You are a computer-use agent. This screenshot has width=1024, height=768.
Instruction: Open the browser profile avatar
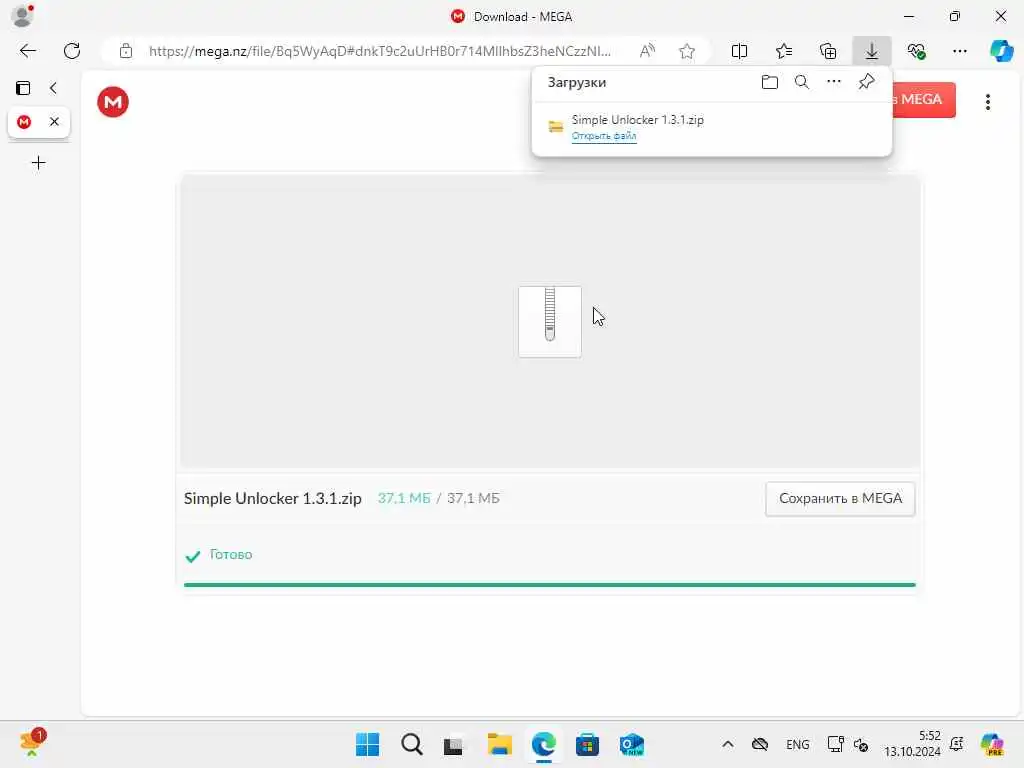(22, 16)
